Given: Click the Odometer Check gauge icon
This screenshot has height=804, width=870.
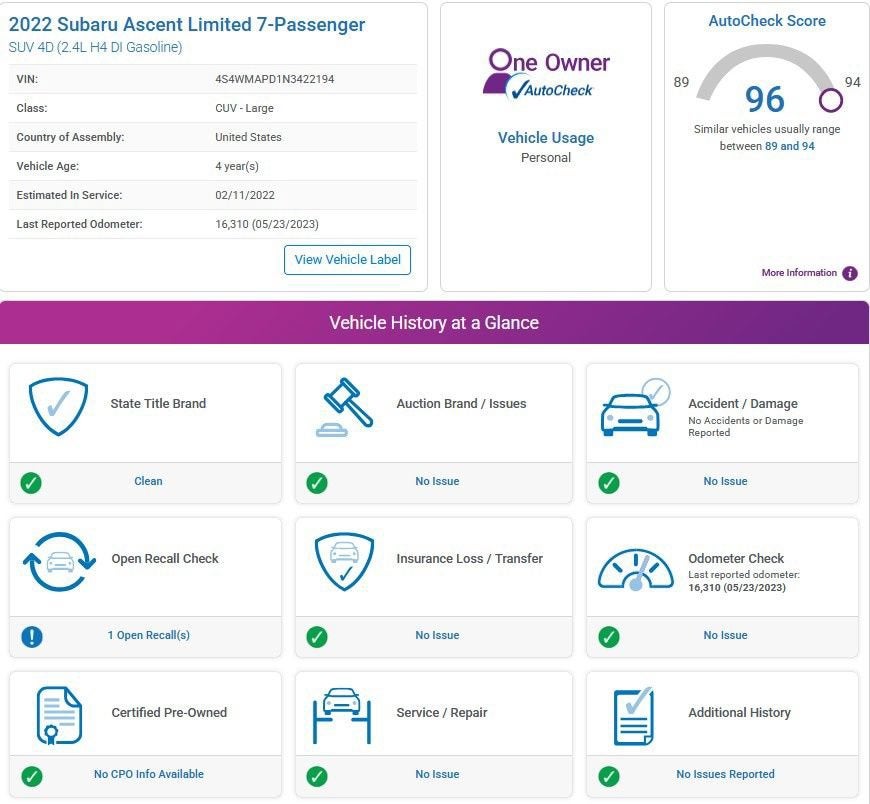Looking at the screenshot, I should click(x=636, y=569).
